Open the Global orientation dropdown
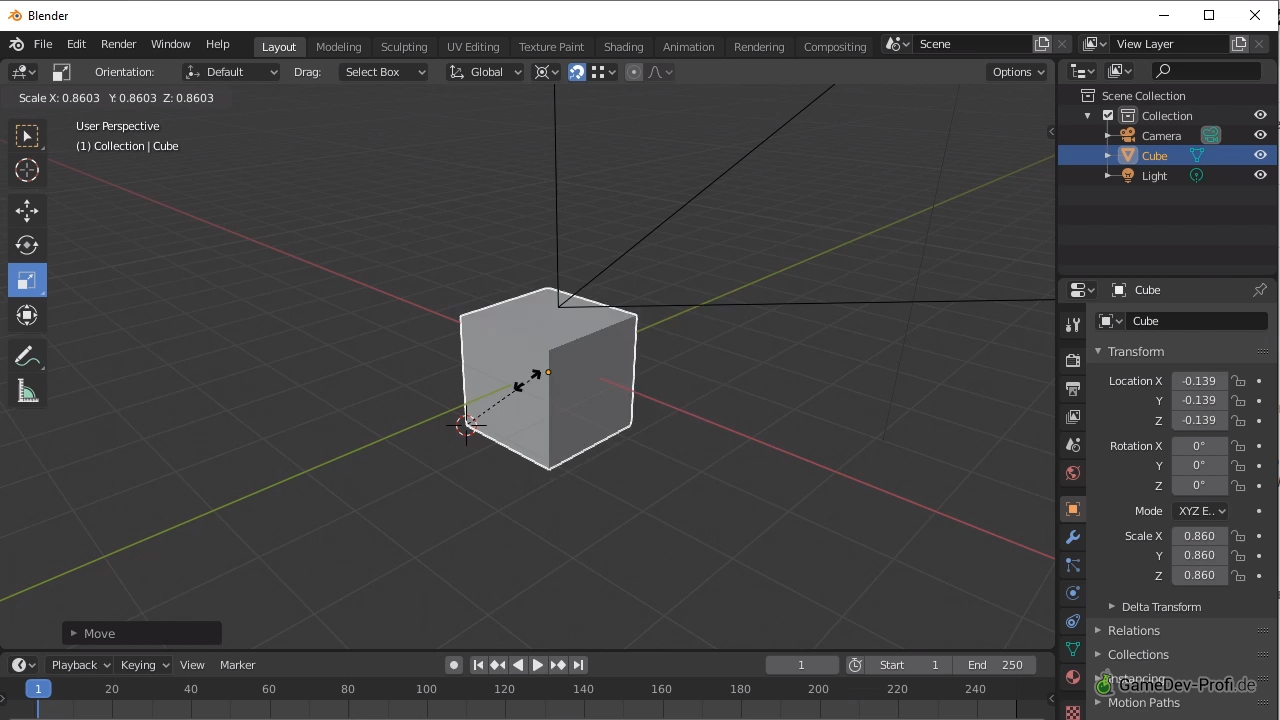The height and width of the screenshot is (720, 1280). tap(485, 72)
